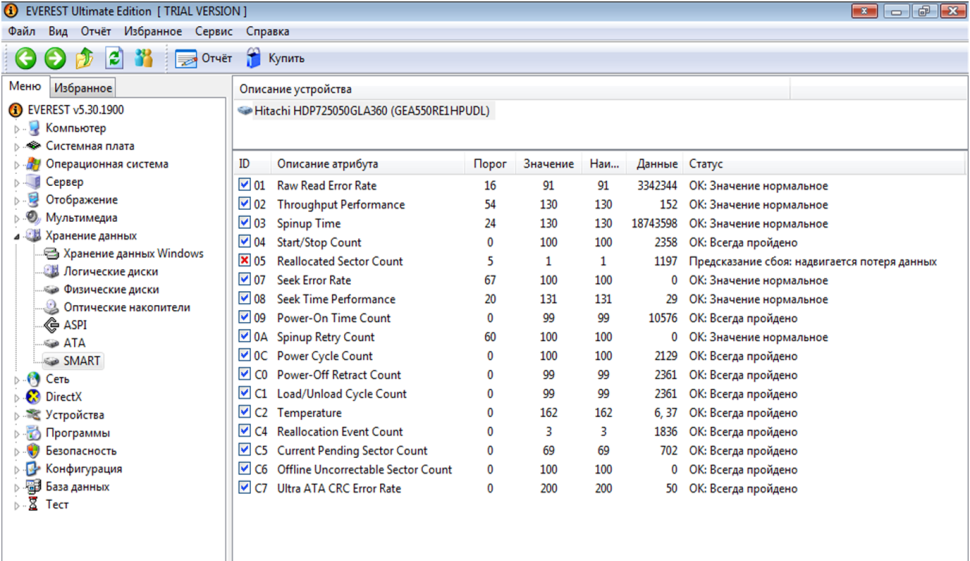Click the Отчёт toolbar button
The image size is (970, 561).
point(204,58)
